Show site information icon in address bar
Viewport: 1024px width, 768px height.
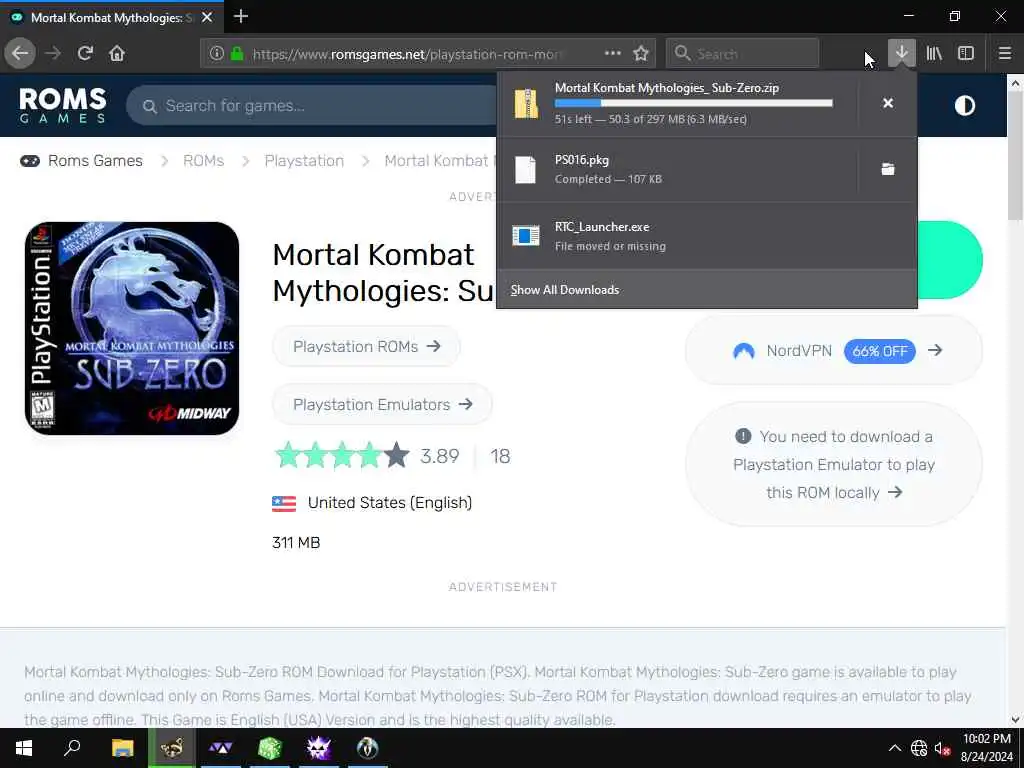click(217, 54)
